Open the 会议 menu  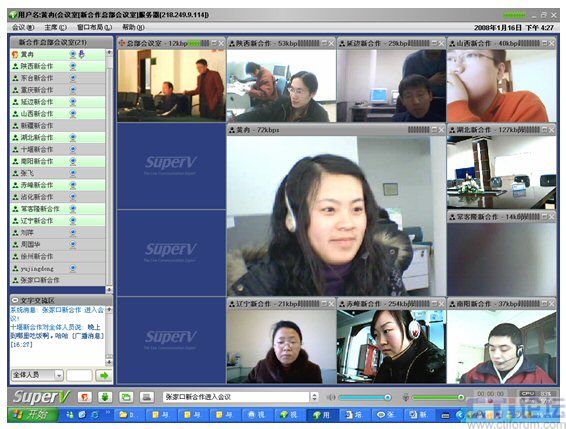[23, 27]
